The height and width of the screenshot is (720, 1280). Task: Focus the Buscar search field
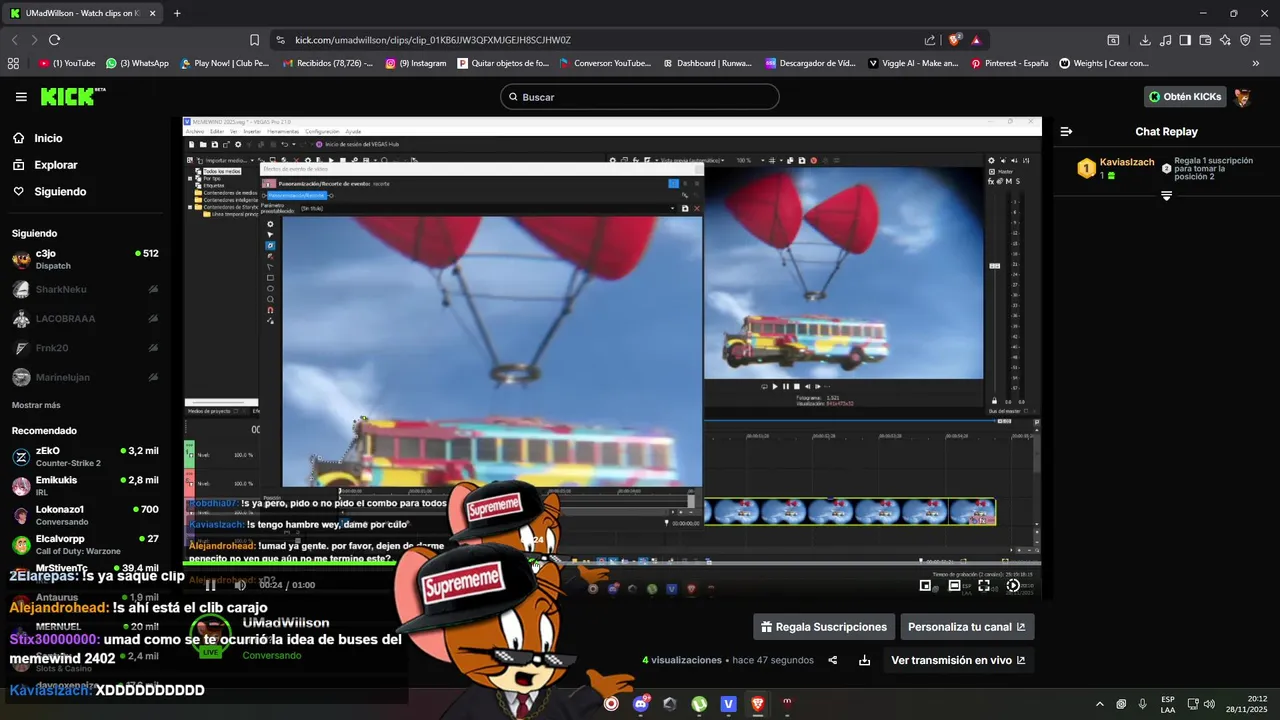pos(640,97)
